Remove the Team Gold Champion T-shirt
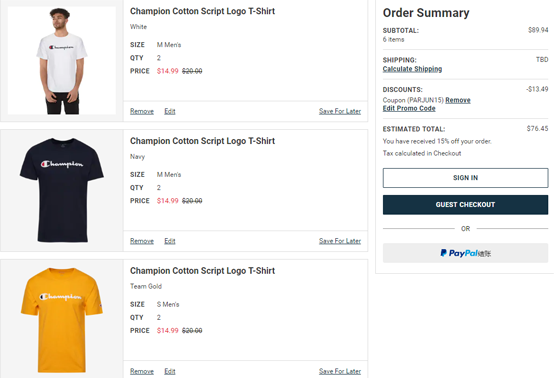 [x=142, y=371]
